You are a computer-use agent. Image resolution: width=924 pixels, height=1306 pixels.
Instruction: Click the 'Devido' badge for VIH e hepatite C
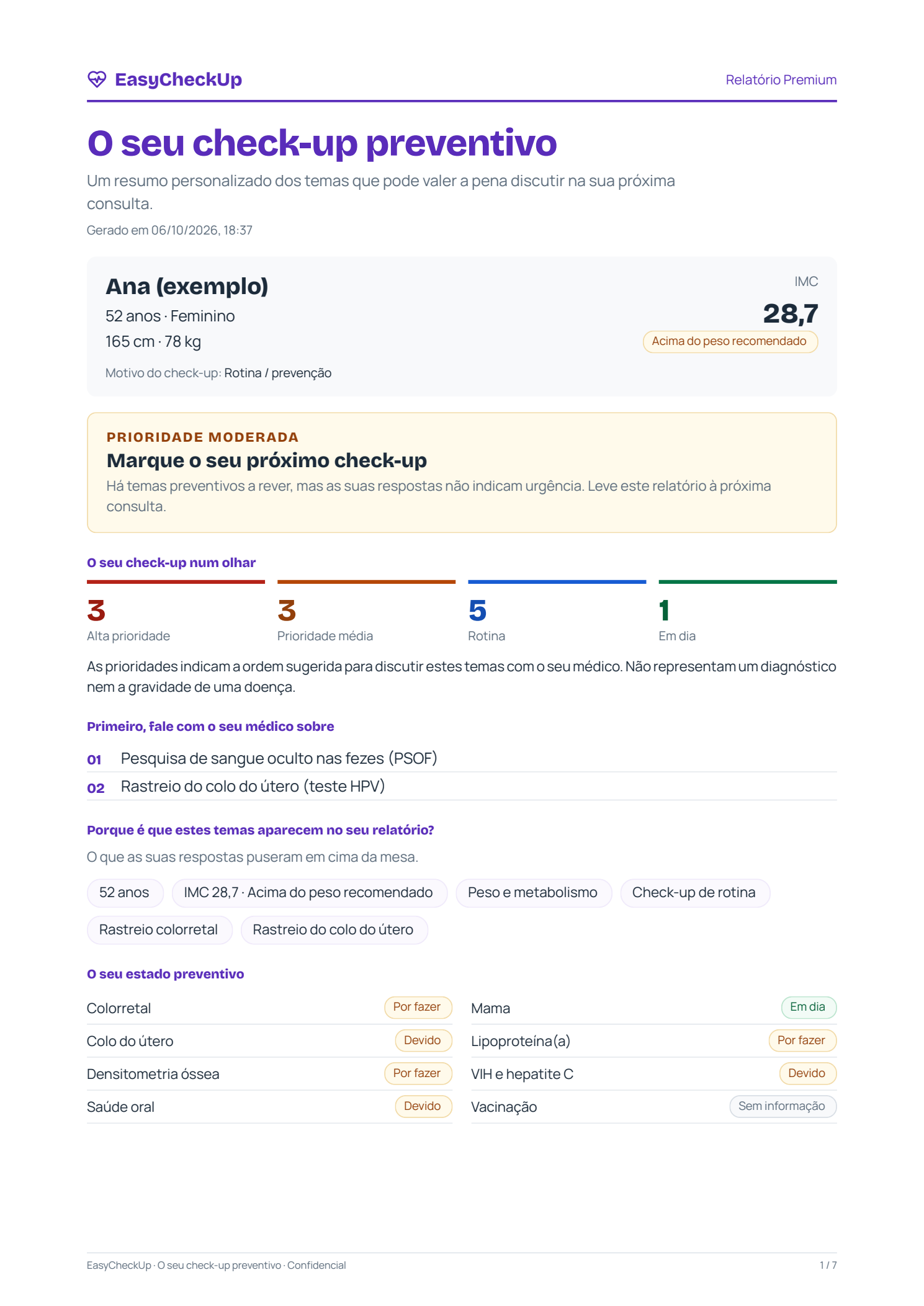[807, 1073]
